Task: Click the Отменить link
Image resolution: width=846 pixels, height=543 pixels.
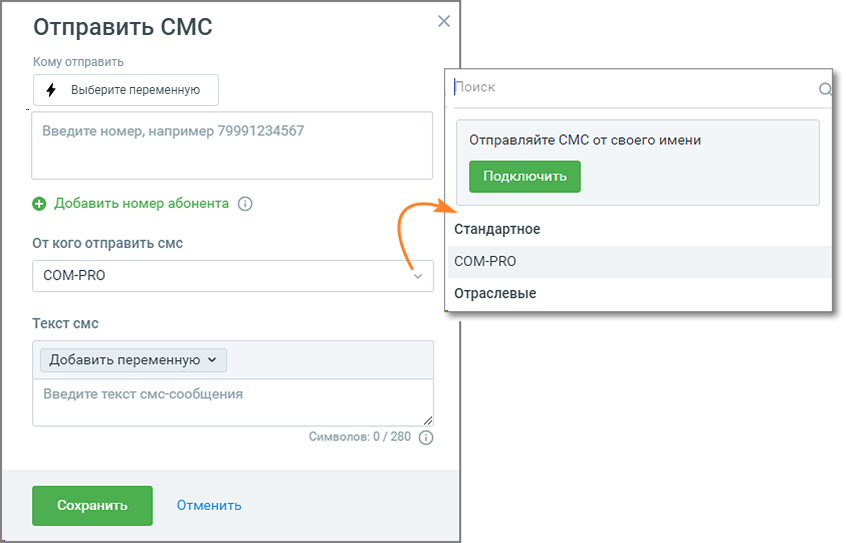Action: pos(209,506)
